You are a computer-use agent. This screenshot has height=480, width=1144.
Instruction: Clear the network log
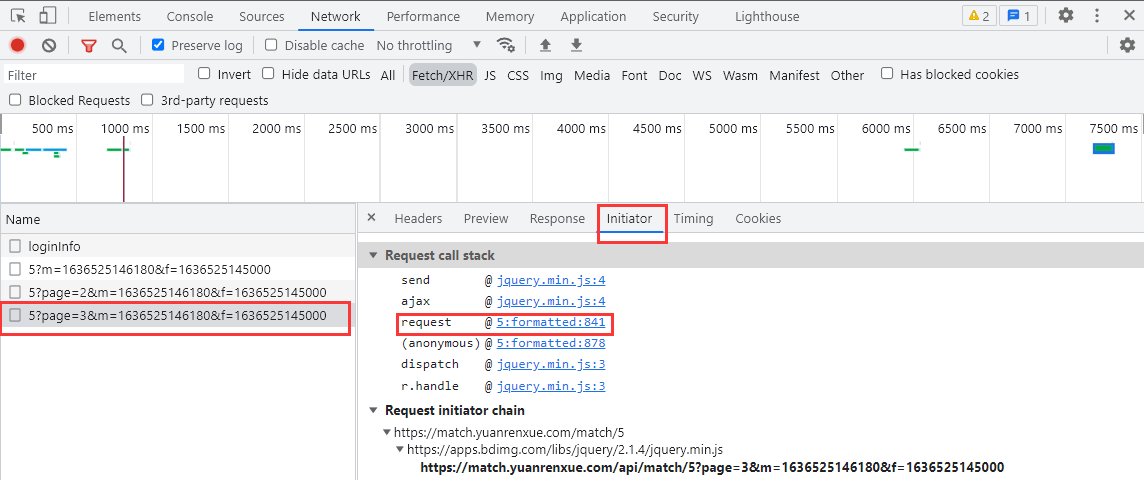pos(49,46)
